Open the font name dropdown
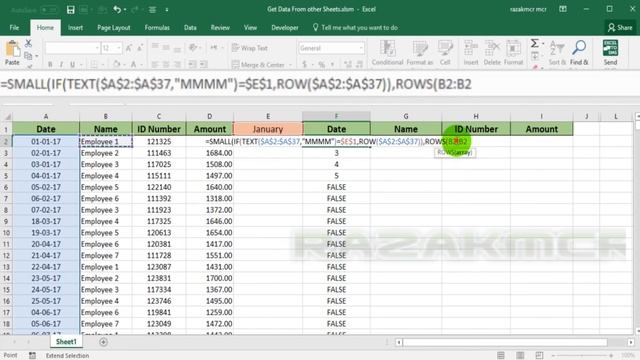 point(97,48)
